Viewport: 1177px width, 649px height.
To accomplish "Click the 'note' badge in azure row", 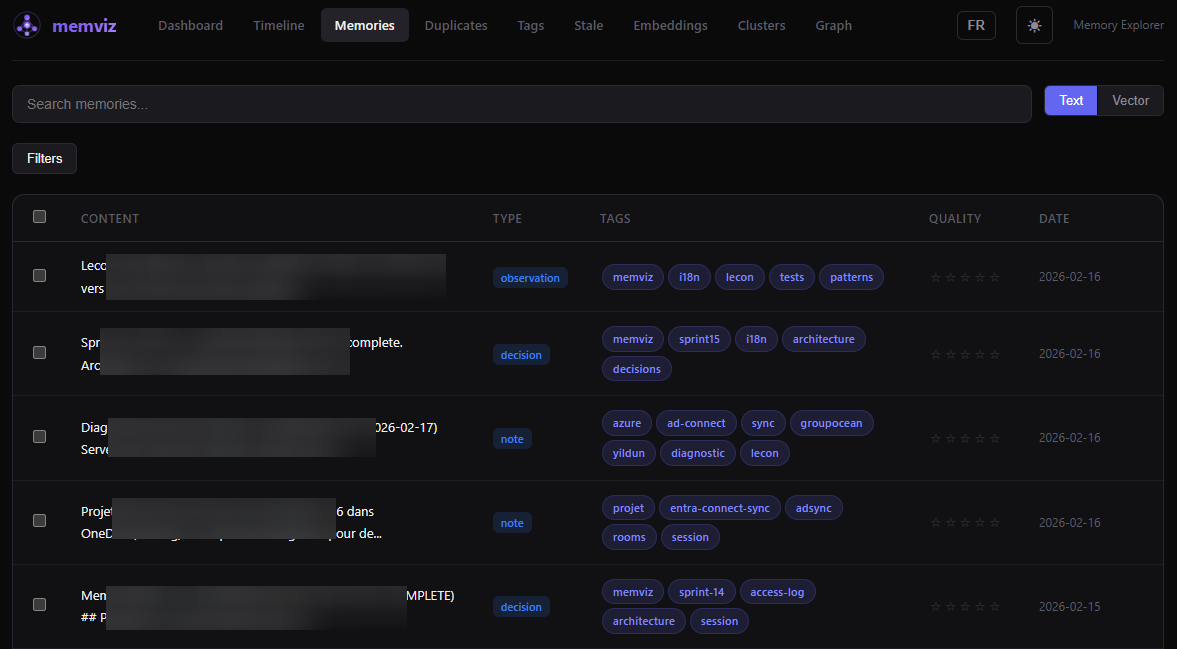I will tap(512, 439).
